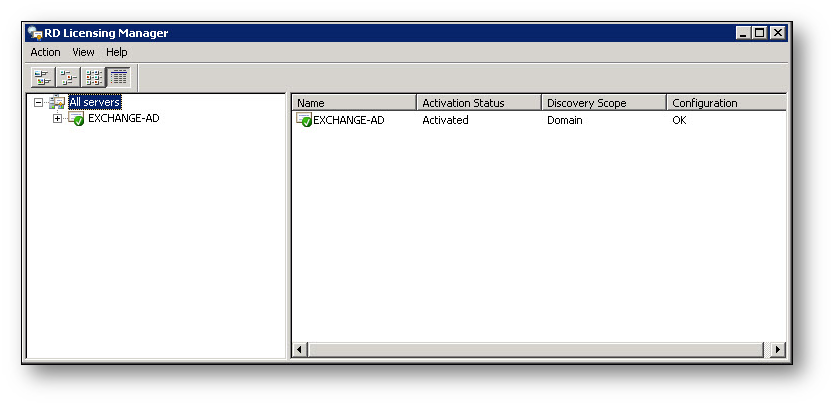Expand the EXCHANGE-AD tree node
The width and height of the screenshot is (835, 407).
[x=57, y=119]
